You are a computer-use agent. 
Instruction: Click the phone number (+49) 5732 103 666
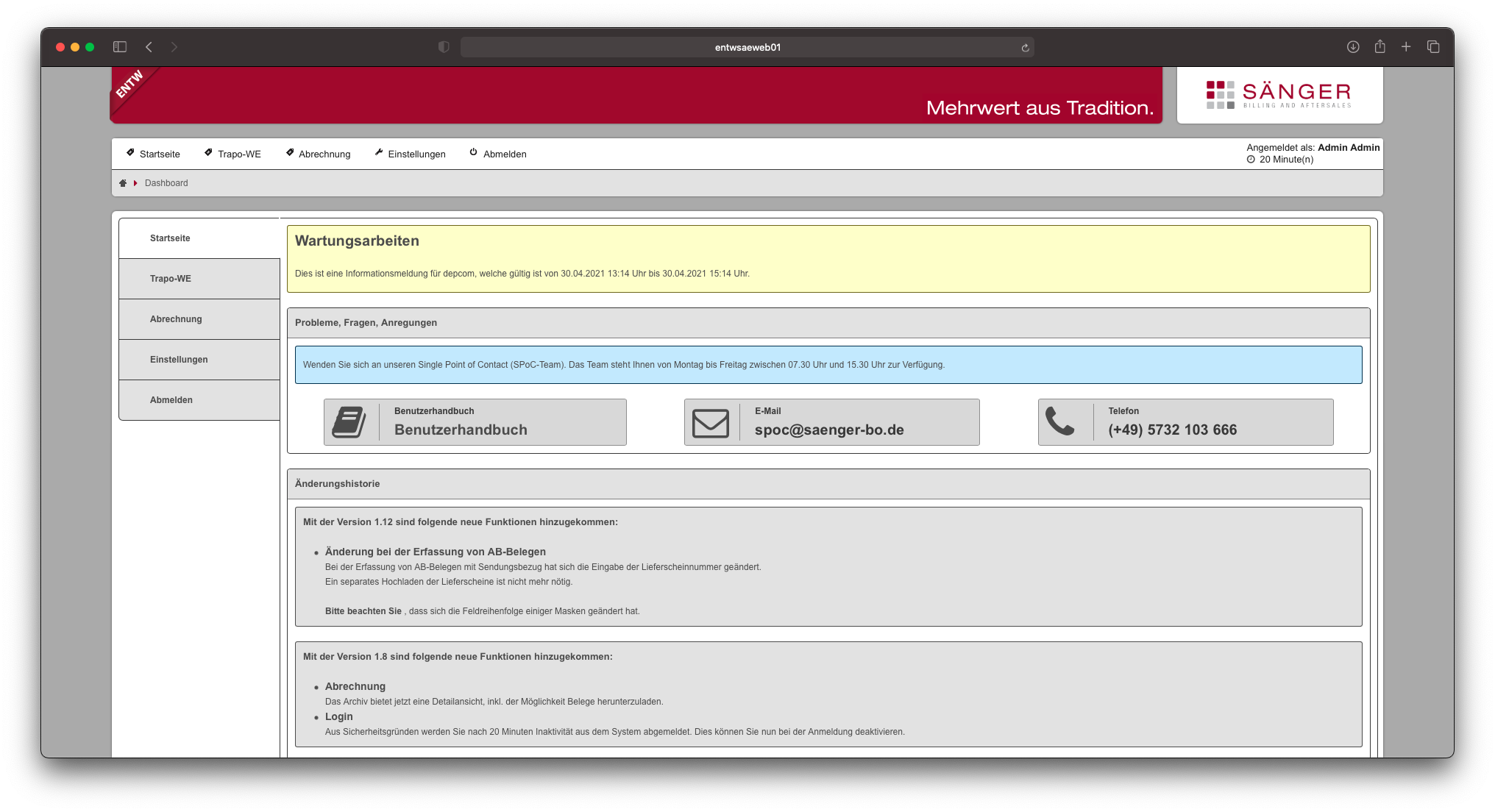click(1173, 430)
